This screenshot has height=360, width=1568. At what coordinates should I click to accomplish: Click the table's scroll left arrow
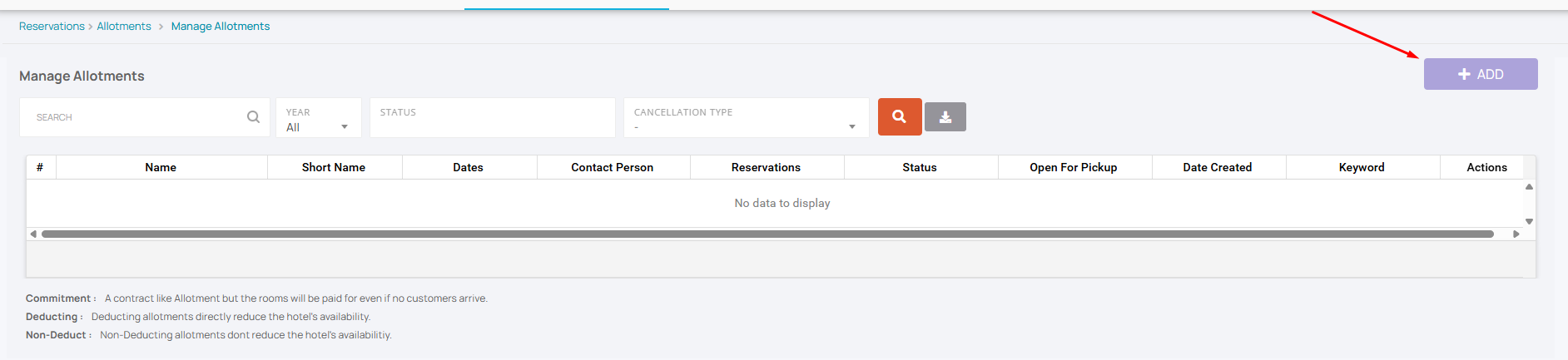(33, 234)
